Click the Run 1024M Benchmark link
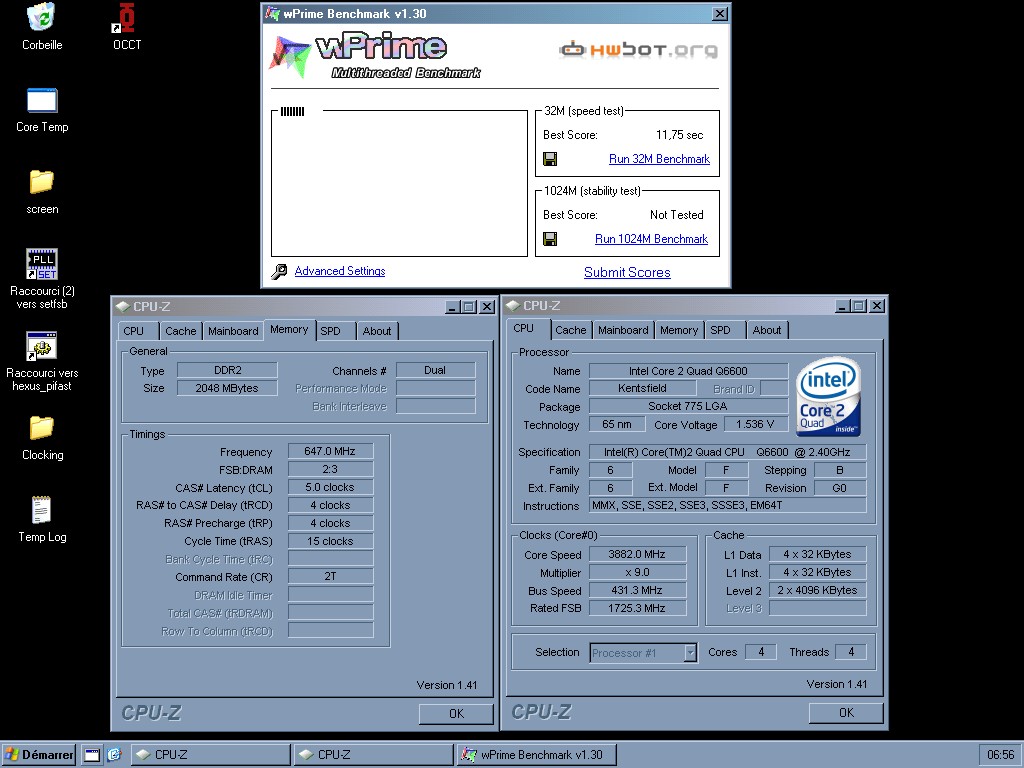The width and height of the screenshot is (1024, 768). point(651,239)
